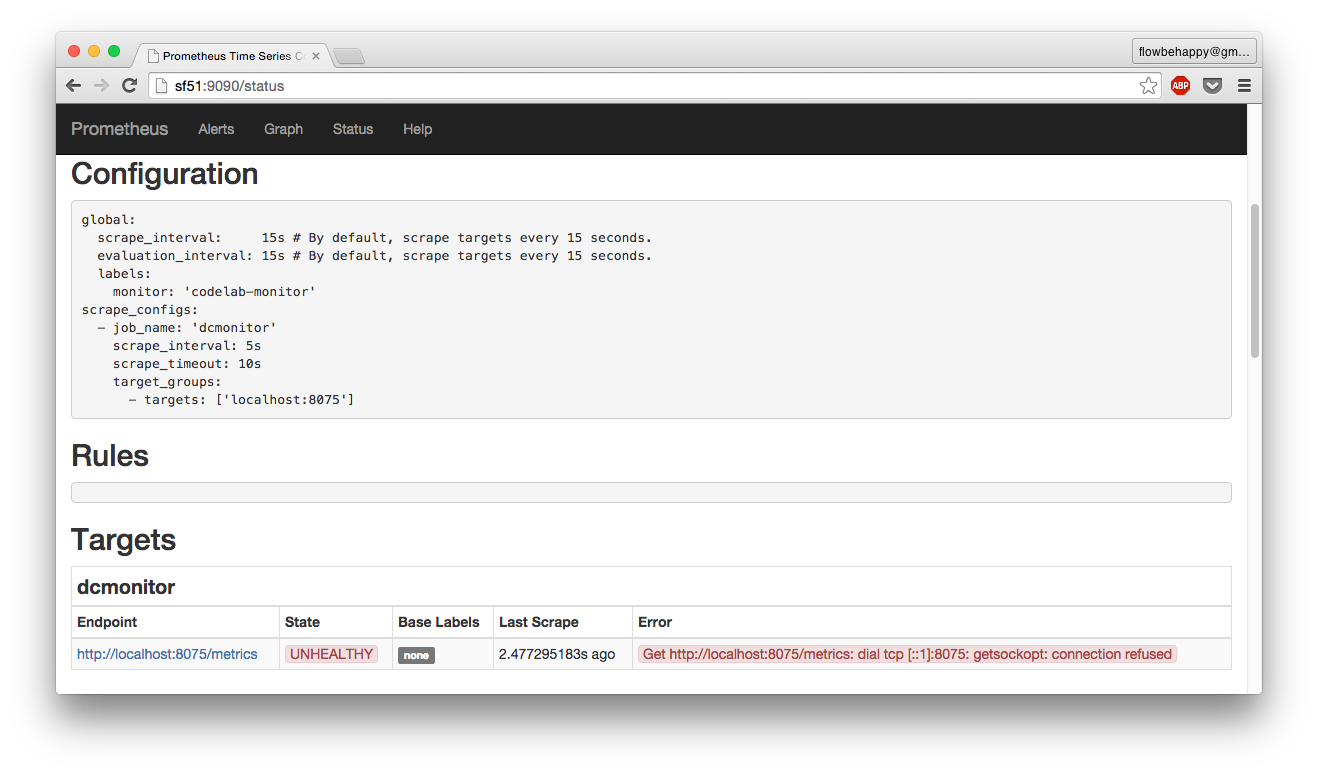Open the Help page in navbar
The width and height of the screenshot is (1318, 774).
[417, 129]
